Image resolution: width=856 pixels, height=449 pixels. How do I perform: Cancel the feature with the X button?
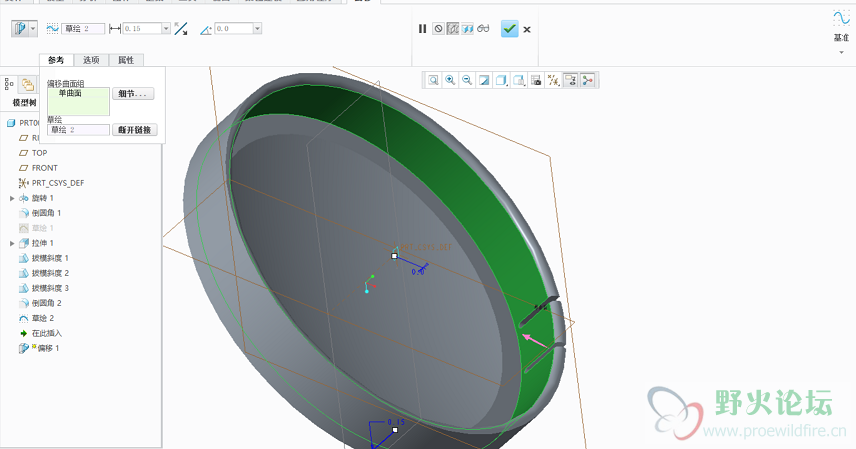coord(527,29)
